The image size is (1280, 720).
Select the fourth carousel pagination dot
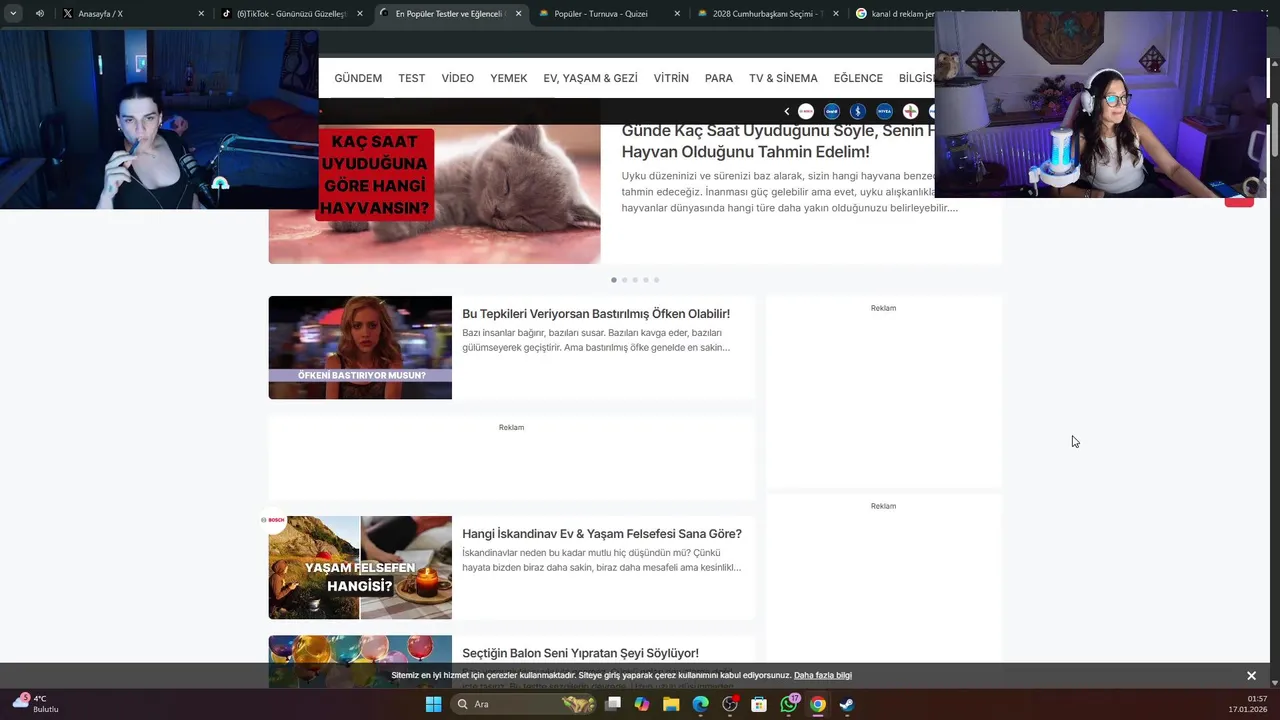pyautogui.click(x=646, y=280)
